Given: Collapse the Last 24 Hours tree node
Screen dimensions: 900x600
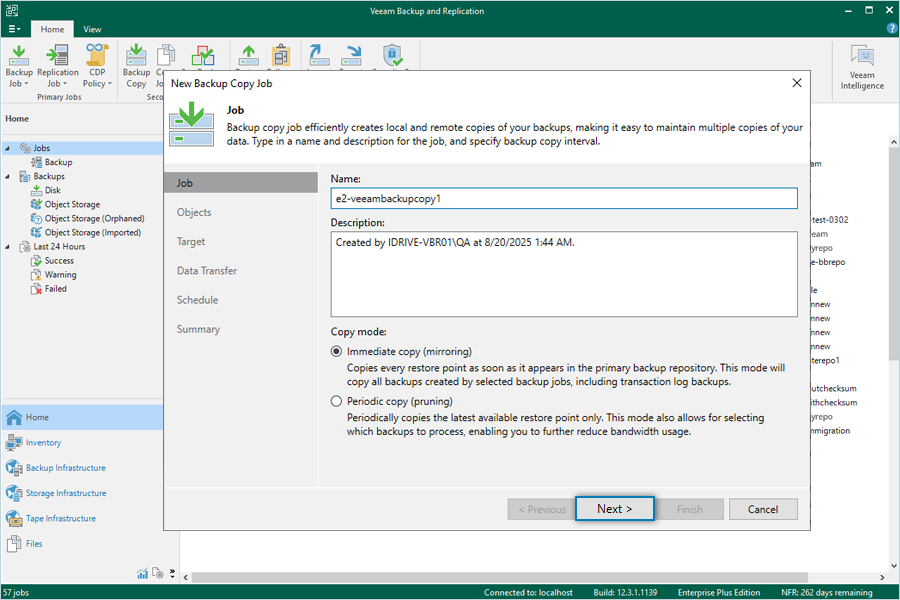Looking at the screenshot, I should click(7, 246).
